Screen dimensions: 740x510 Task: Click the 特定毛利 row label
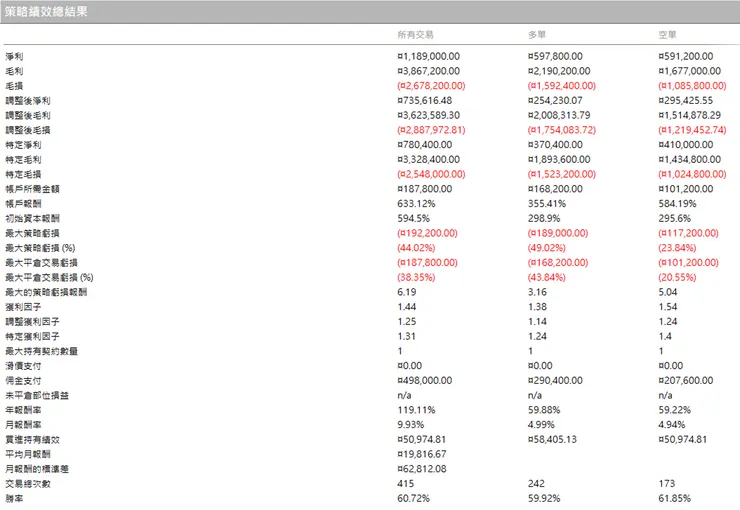point(23,159)
